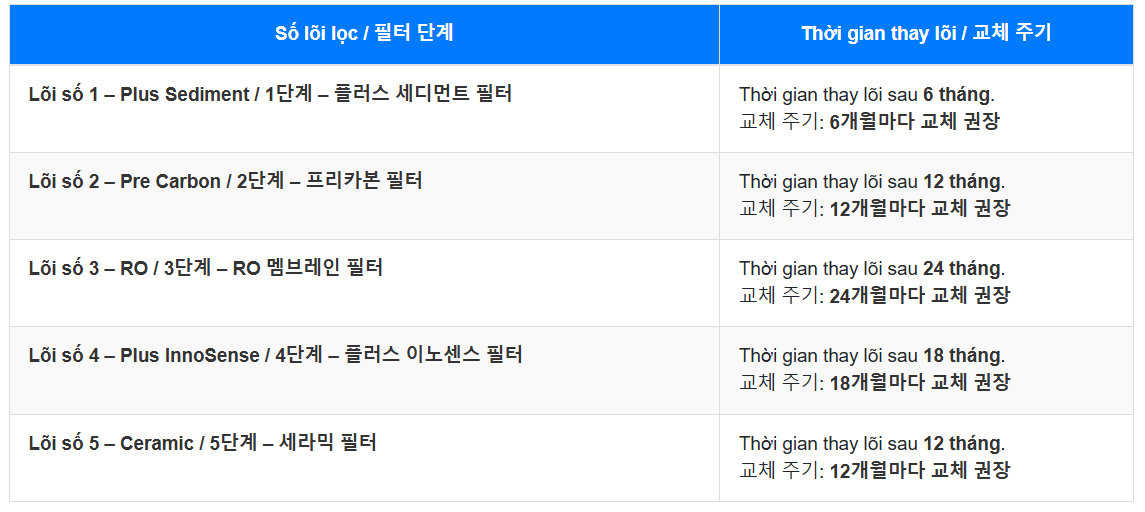Viewport: 1145px width, 512px height.
Task: Select the 'Lõi số 1 – Plus Sediment' text
Action: tap(139, 95)
